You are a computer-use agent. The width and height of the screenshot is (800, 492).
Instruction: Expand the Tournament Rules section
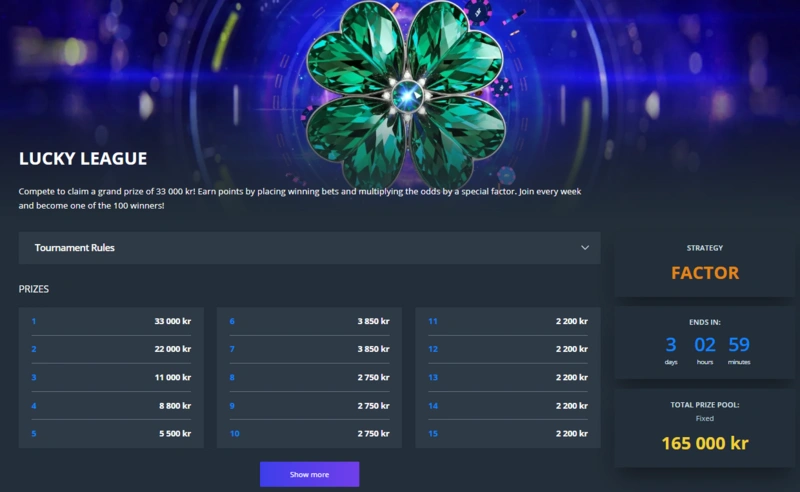click(x=309, y=248)
